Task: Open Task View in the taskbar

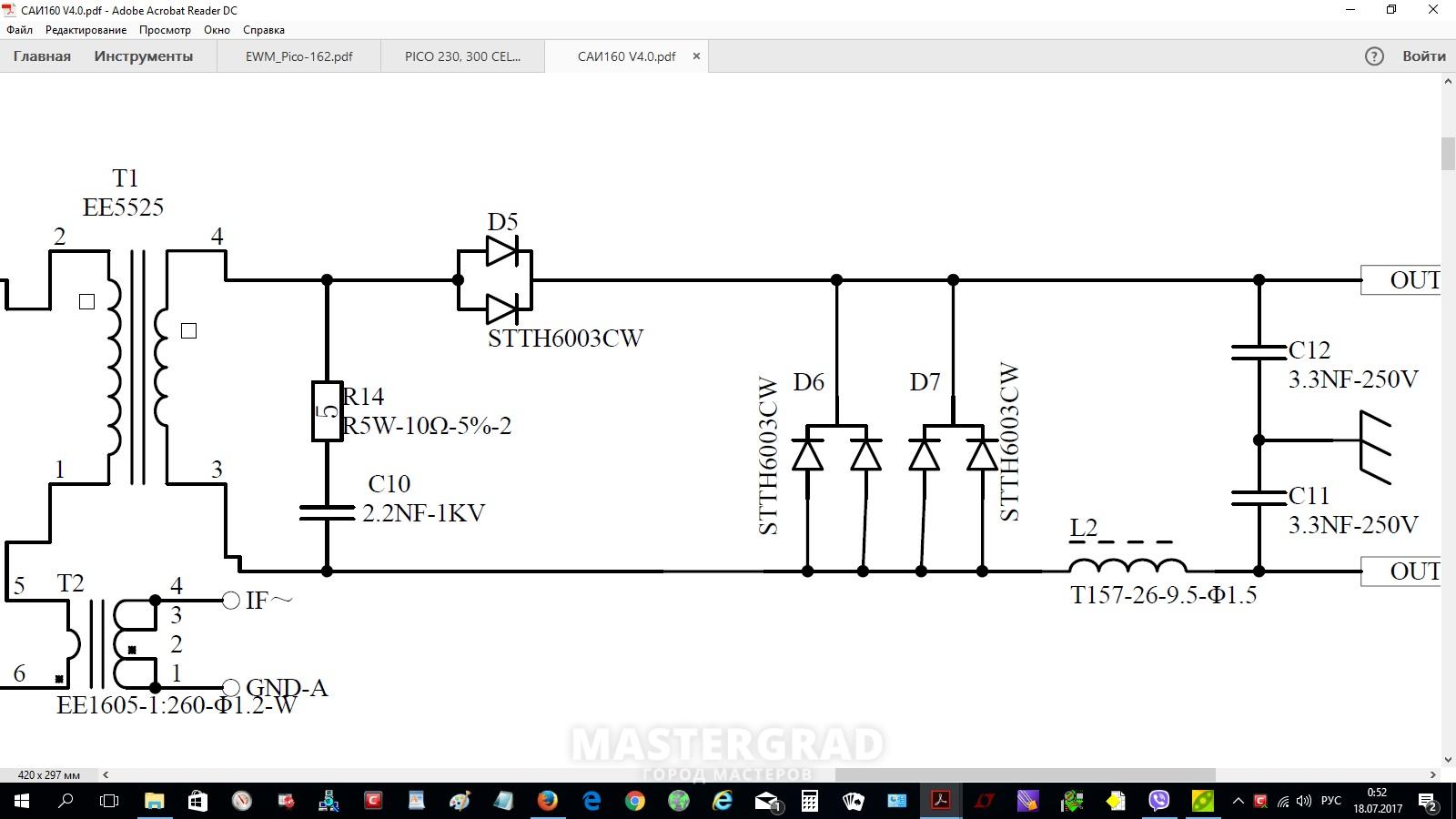Action: [x=109, y=801]
